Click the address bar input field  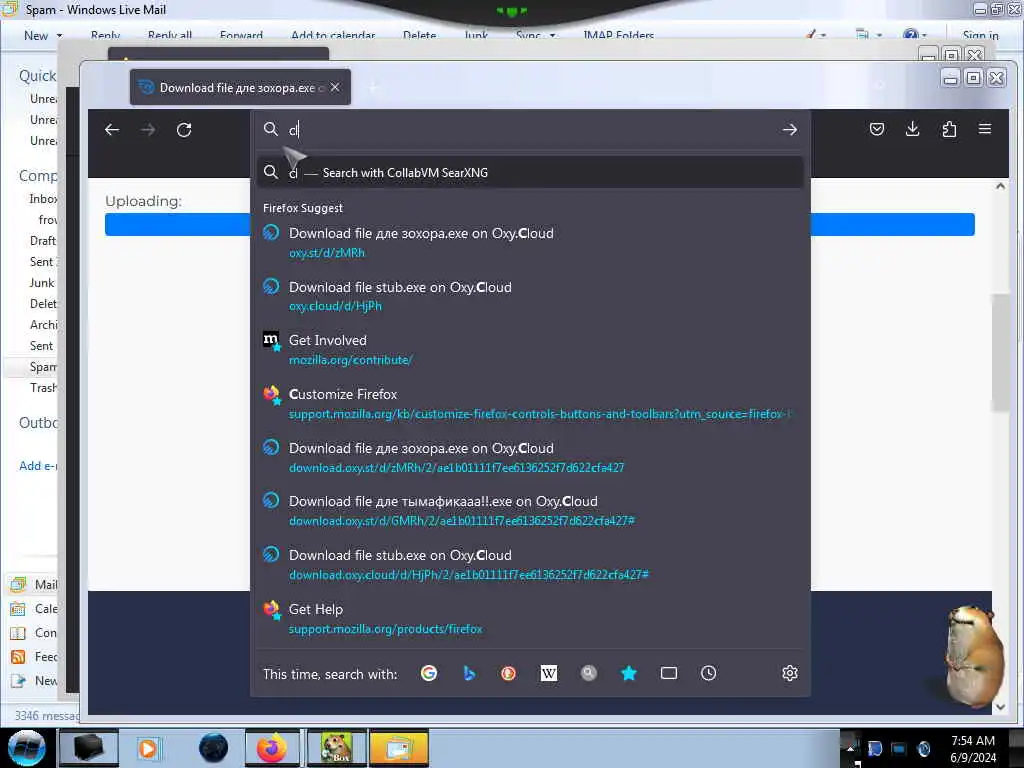530,130
